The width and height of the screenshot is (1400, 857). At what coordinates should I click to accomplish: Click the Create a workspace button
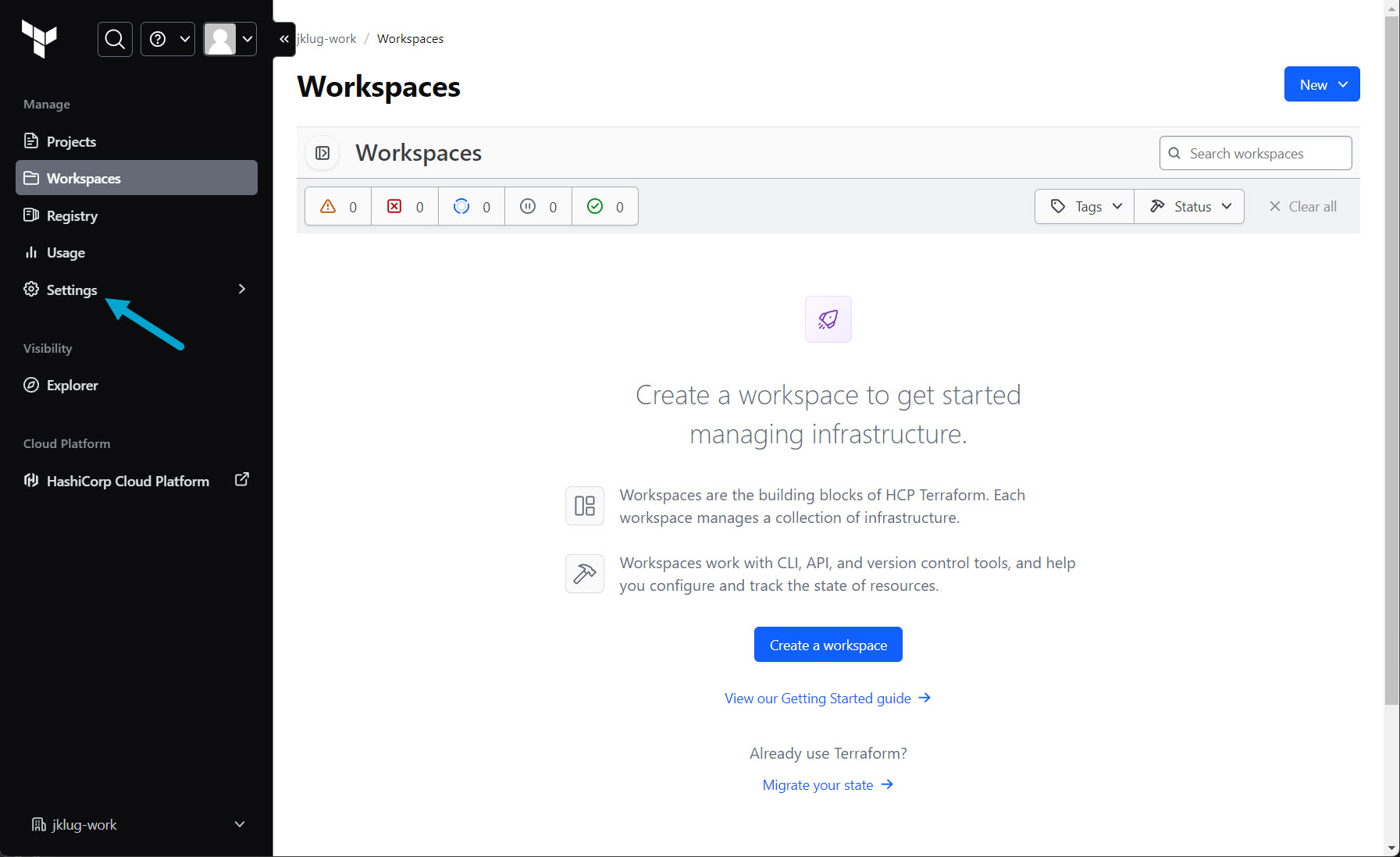click(828, 645)
